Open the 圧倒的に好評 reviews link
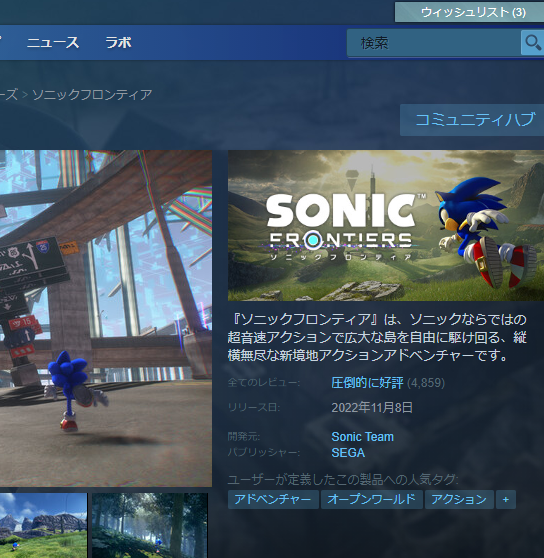The height and width of the screenshot is (558, 544). [x=367, y=383]
